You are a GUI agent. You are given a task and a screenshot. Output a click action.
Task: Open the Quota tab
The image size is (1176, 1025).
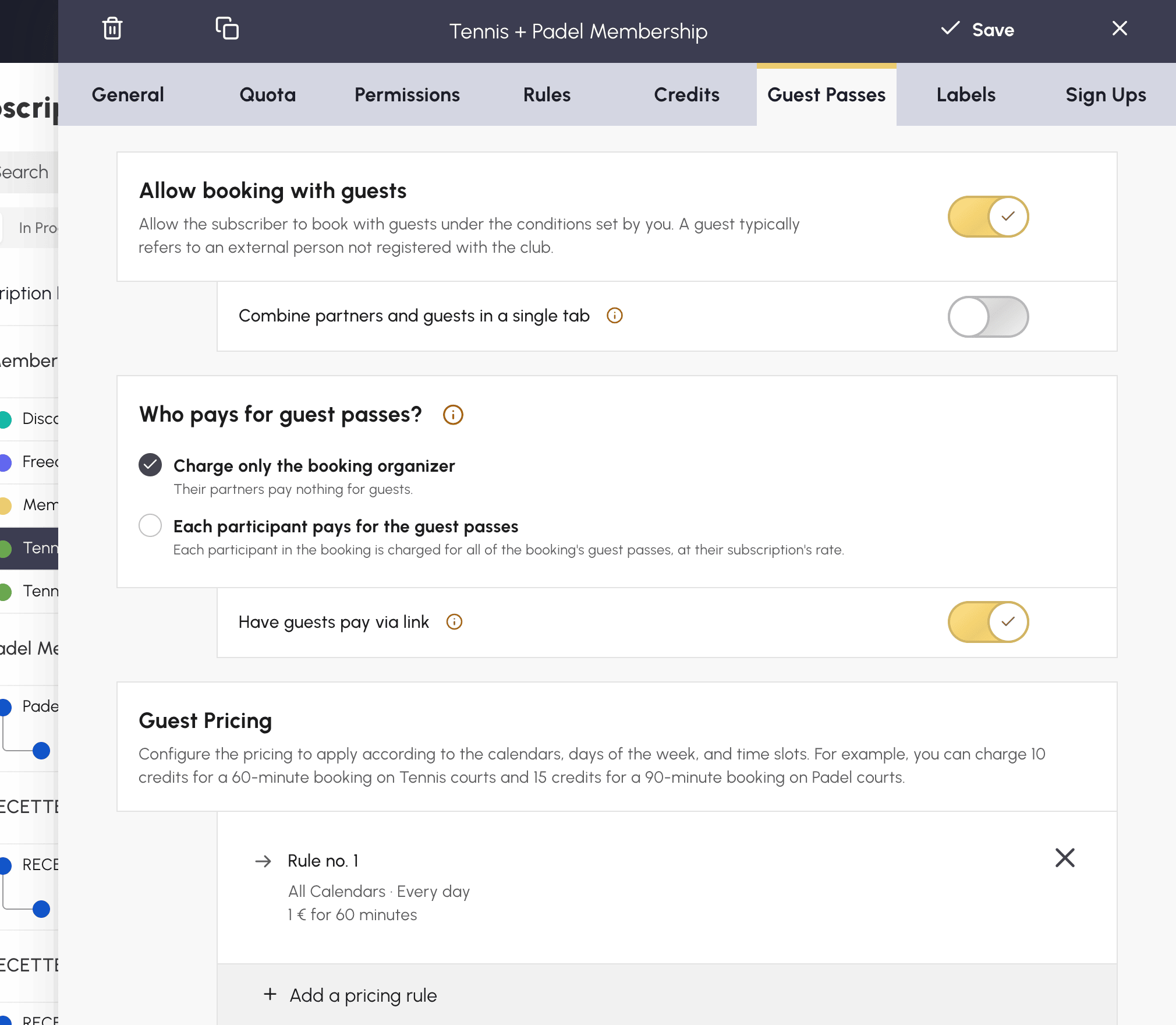pyautogui.click(x=267, y=94)
